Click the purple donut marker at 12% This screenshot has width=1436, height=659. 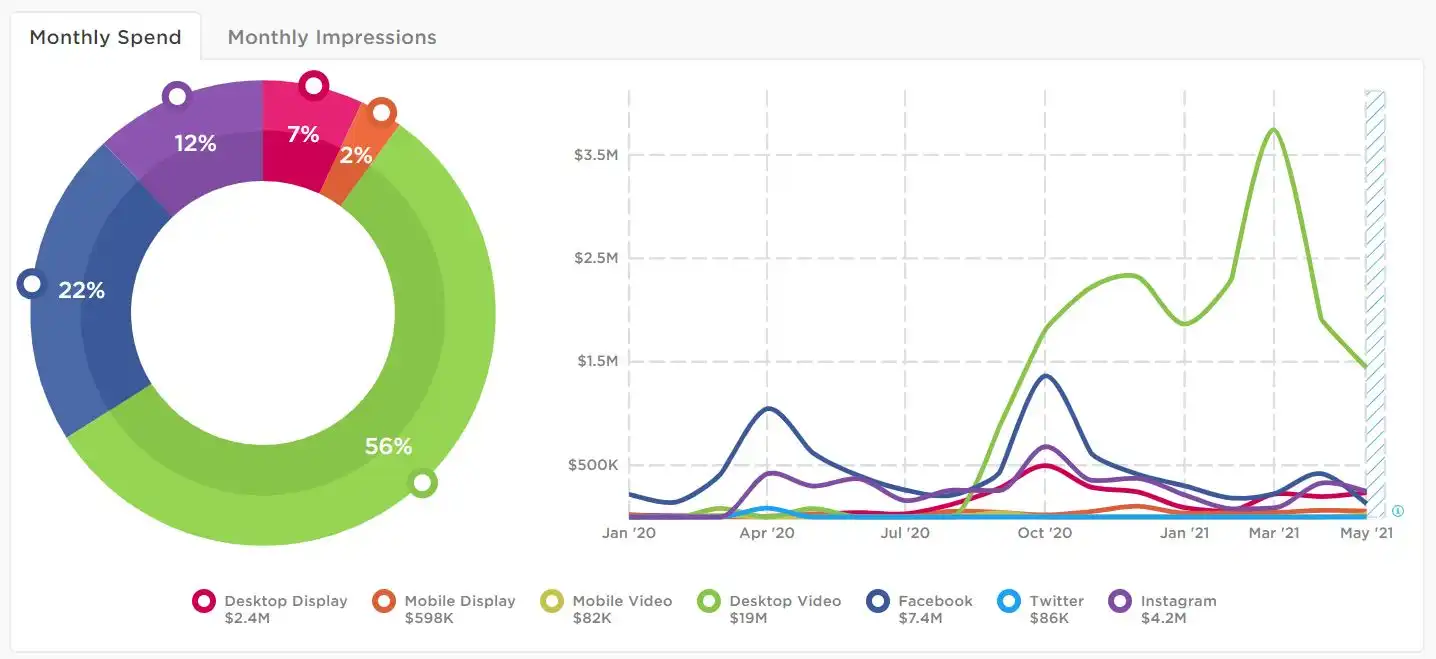click(x=177, y=96)
